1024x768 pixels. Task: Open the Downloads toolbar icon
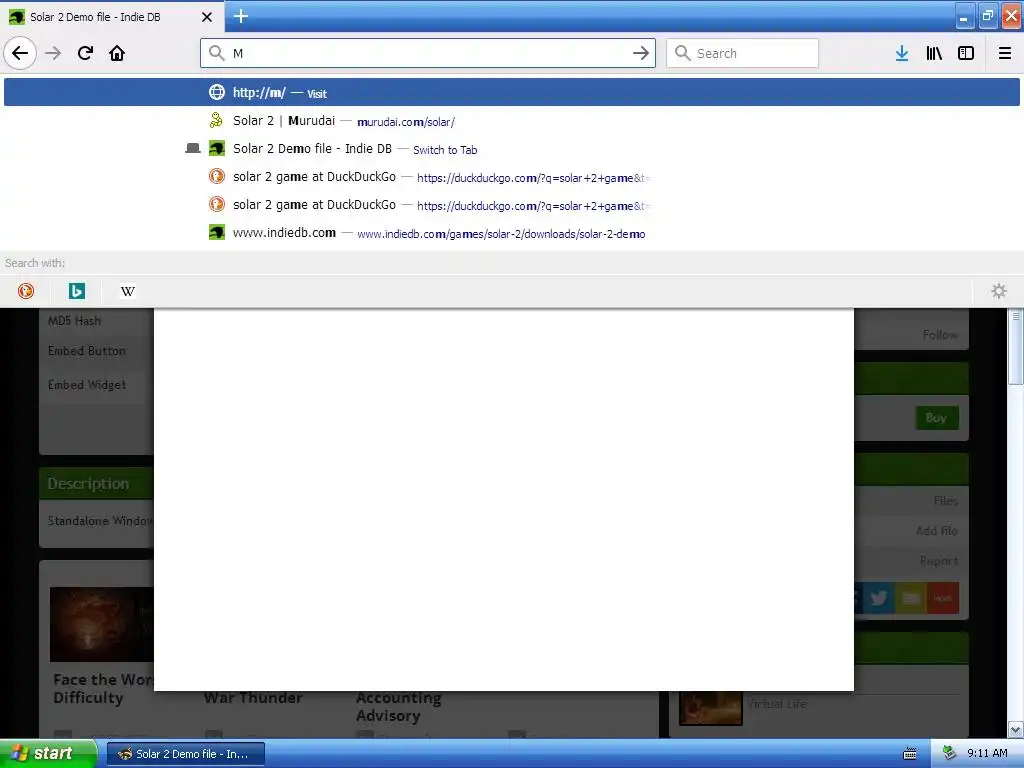pos(902,53)
